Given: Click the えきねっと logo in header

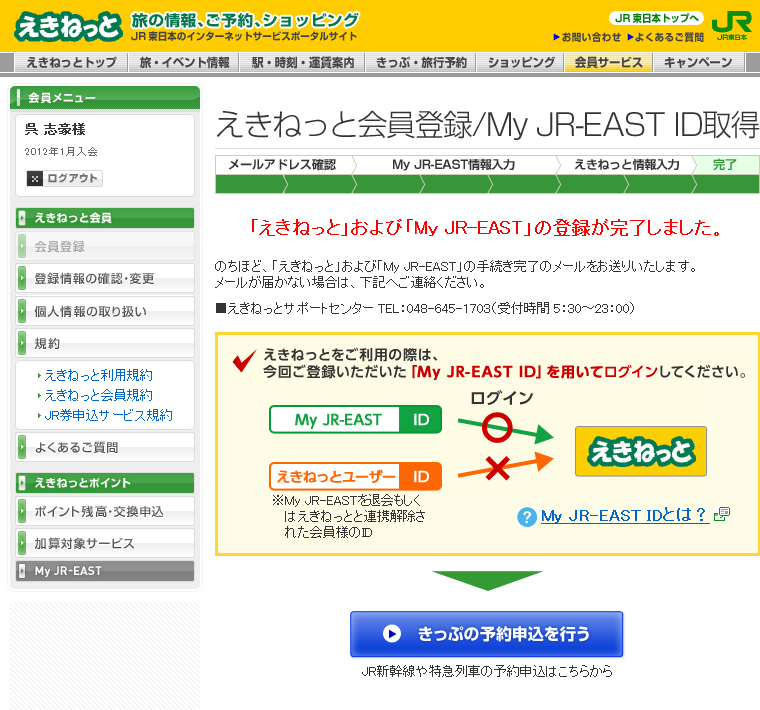Looking at the screenshot, I should 68,27.
